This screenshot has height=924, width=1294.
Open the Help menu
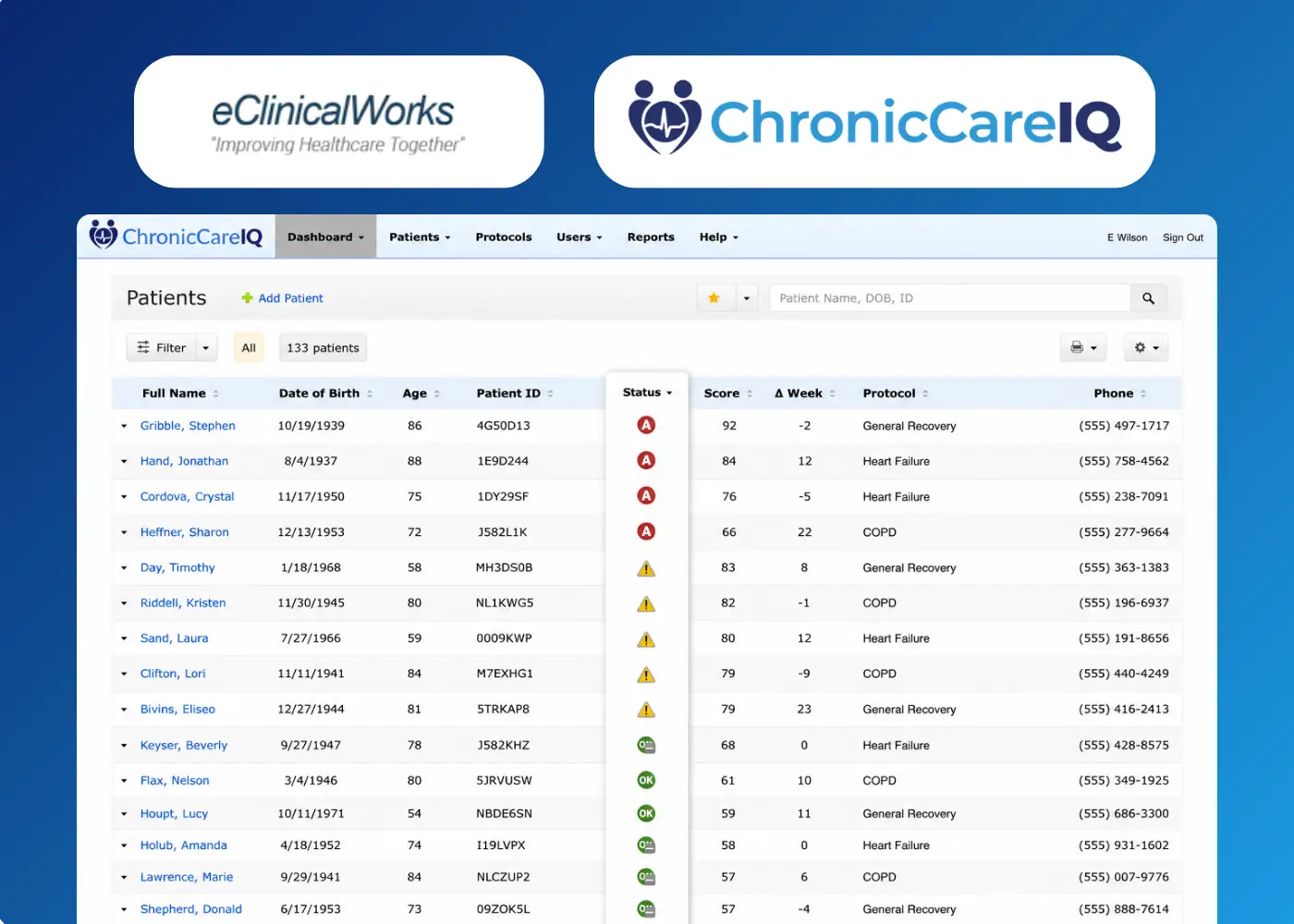pyautogui.click(x=718, y=237)
